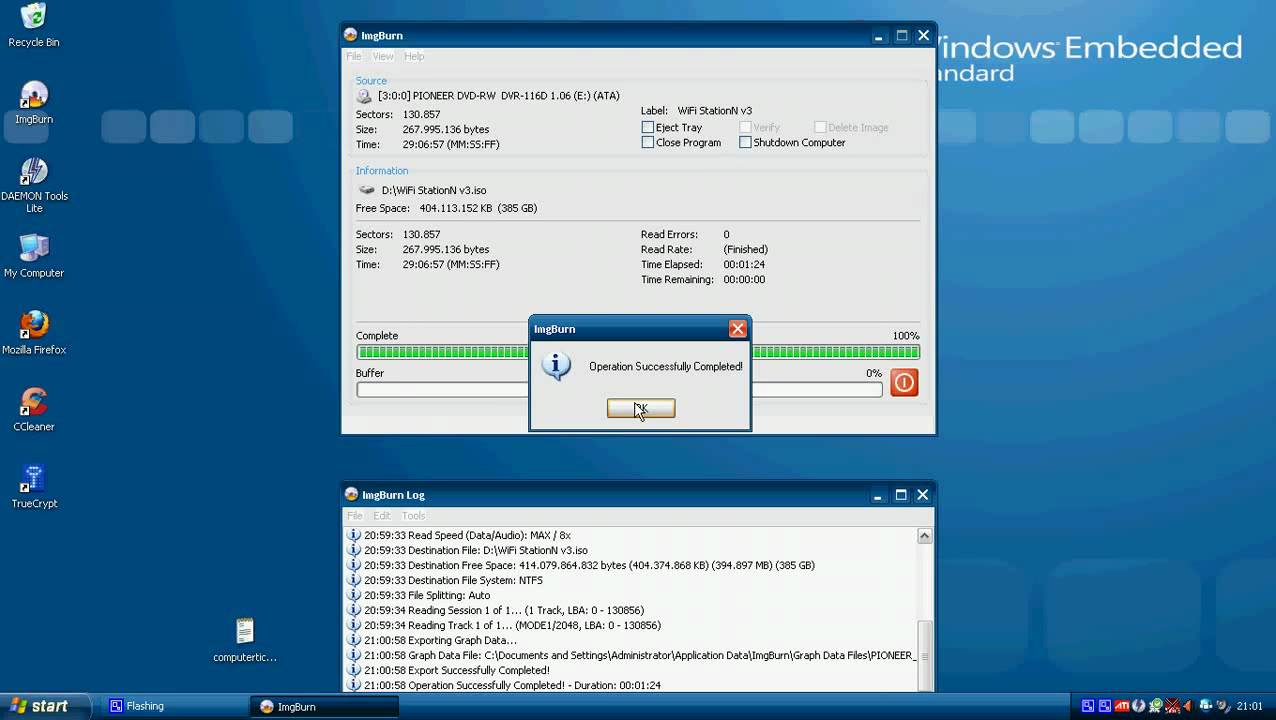Click log line 'Destination Free Space: 414.079.864.832 bytes'

(589, 565)
